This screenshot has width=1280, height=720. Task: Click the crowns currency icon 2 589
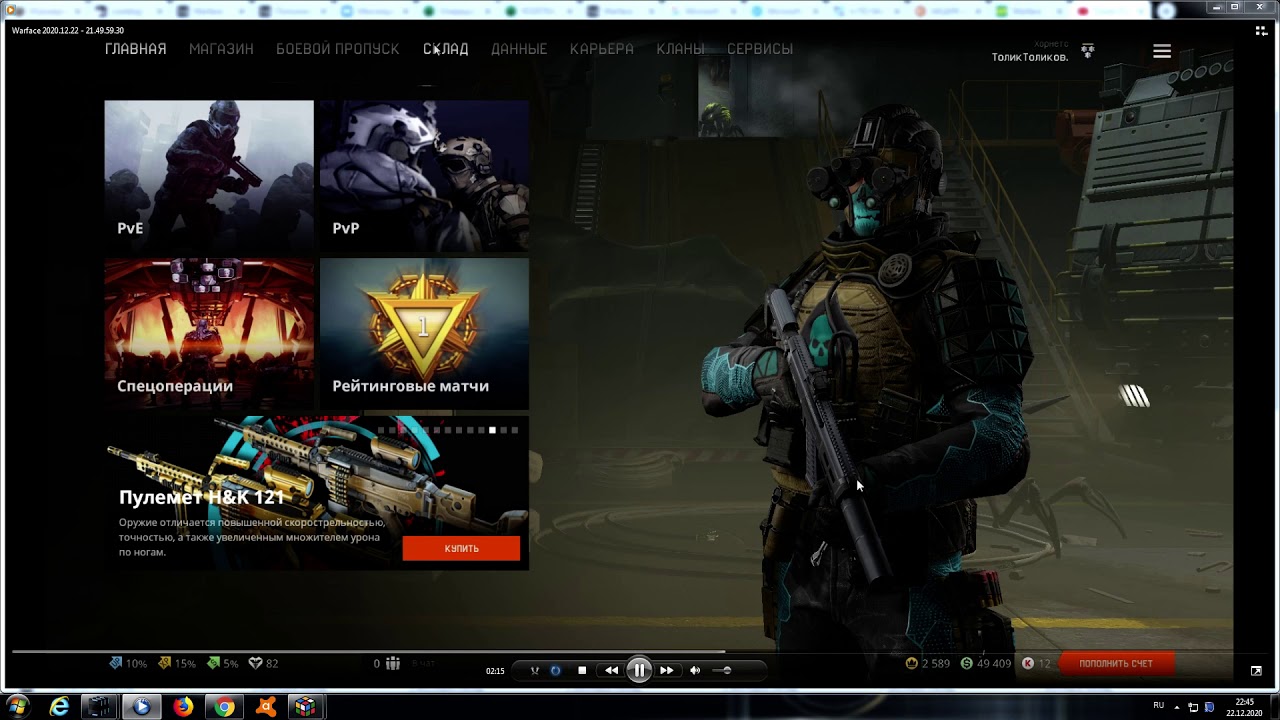pos(911,663)
